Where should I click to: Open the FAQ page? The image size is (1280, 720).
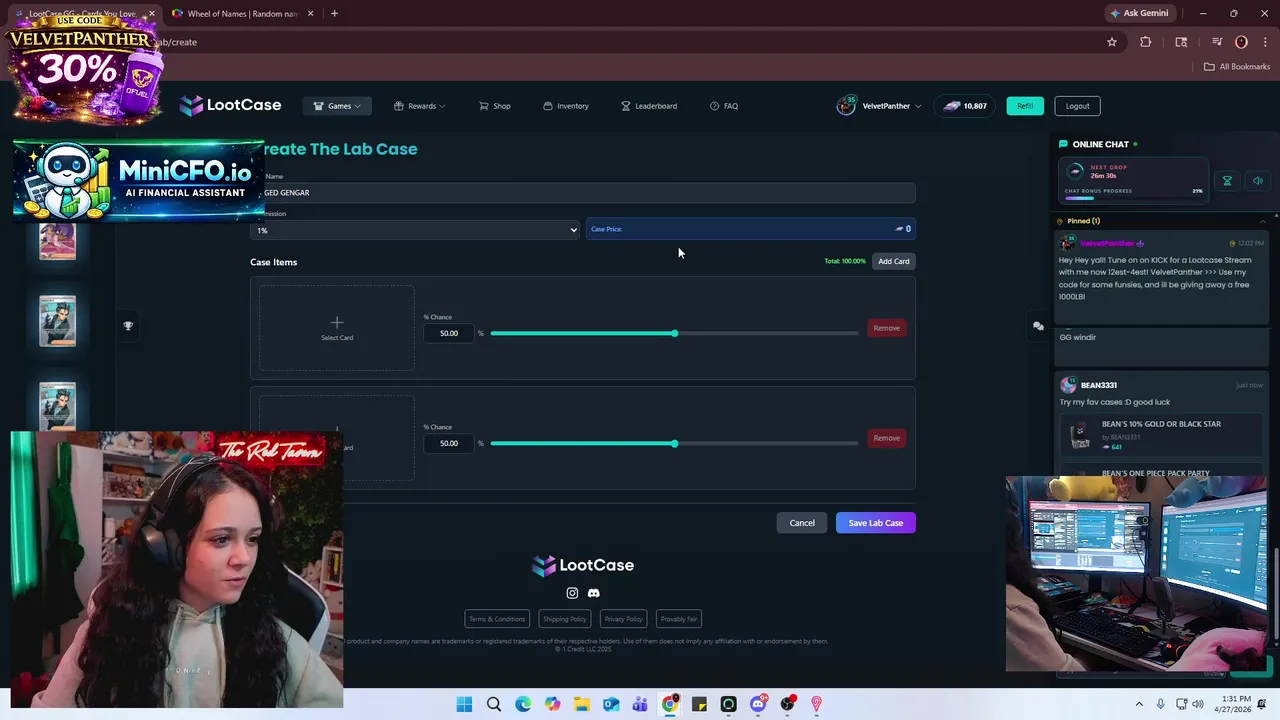click(x=724, y=106)
